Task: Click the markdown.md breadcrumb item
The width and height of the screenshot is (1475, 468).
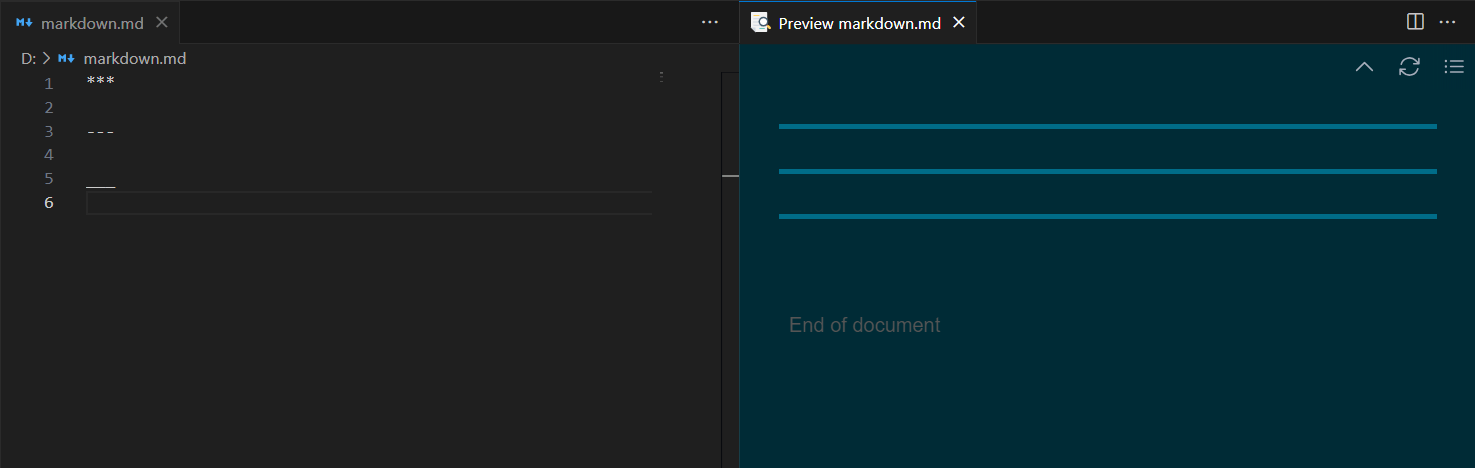Action: pos(134,59)
